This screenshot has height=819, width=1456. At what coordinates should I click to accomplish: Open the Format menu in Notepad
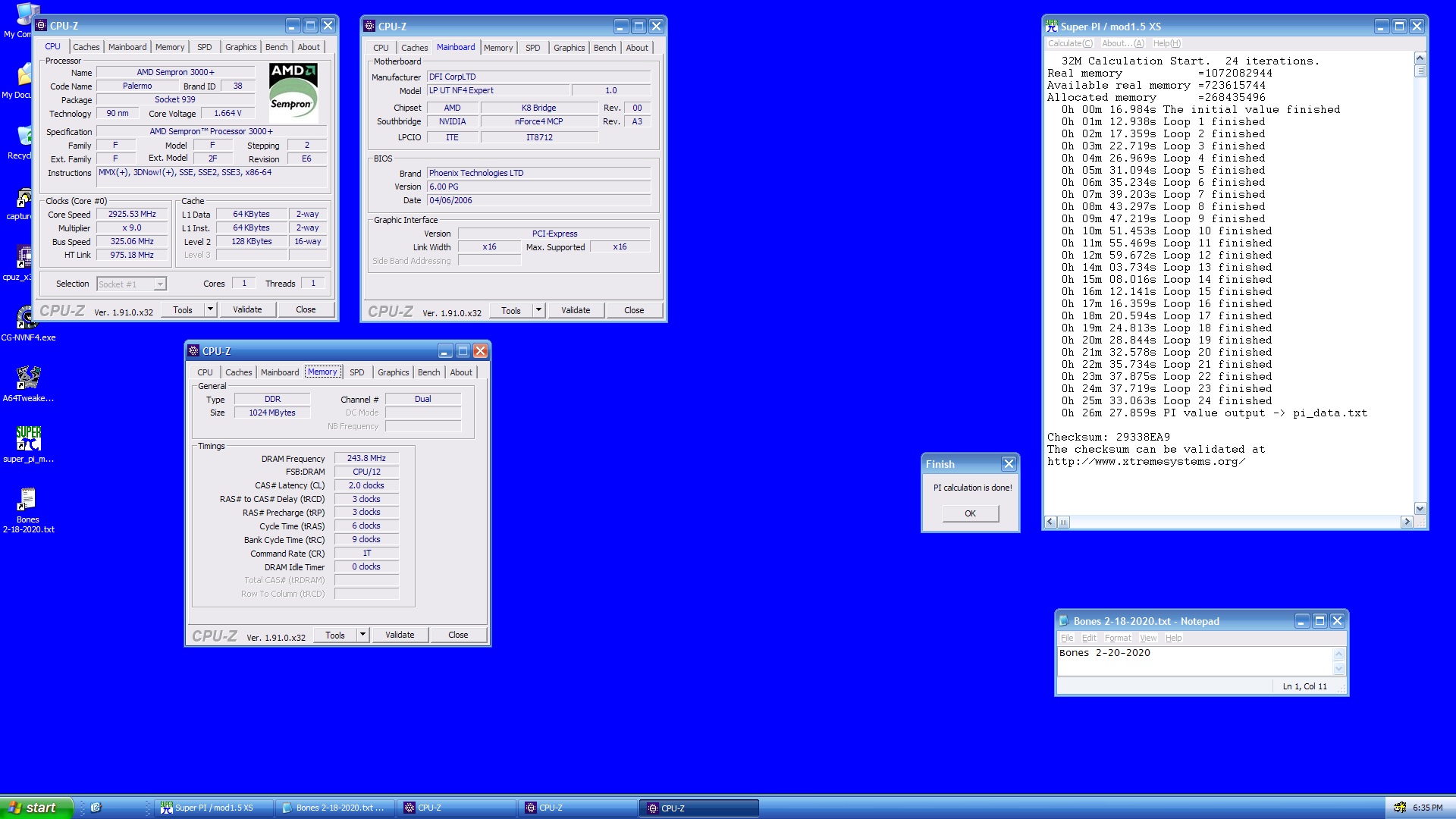click(1118, 638)
